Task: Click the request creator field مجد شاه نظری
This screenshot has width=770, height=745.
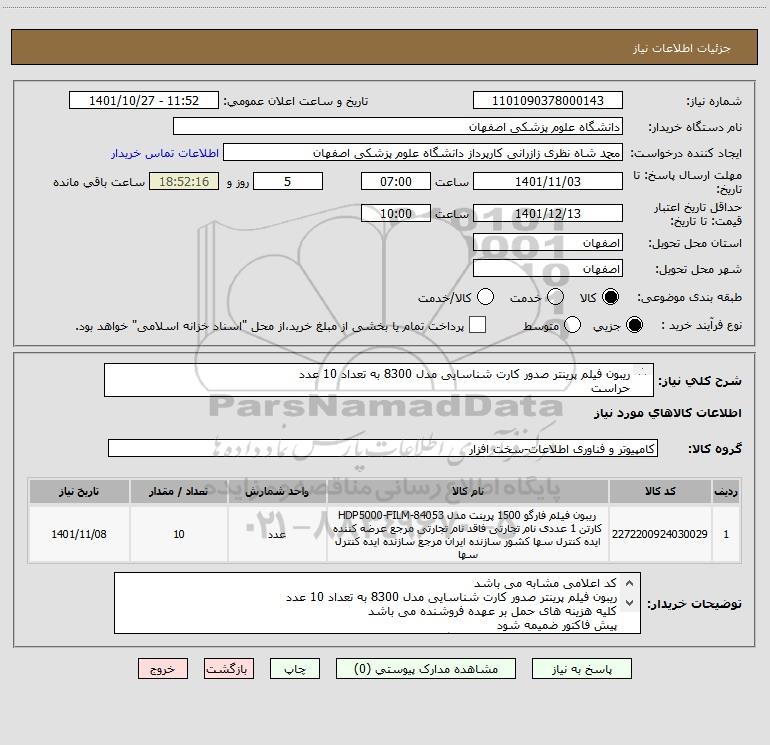Action: coord(423,153)
